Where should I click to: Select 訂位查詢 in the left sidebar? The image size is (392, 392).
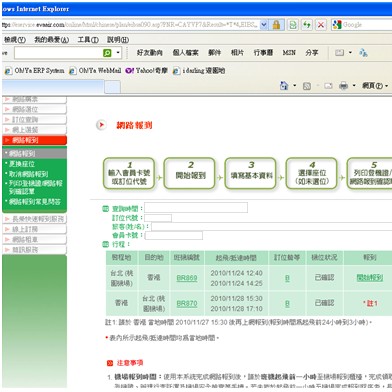(x=34, y=120)
